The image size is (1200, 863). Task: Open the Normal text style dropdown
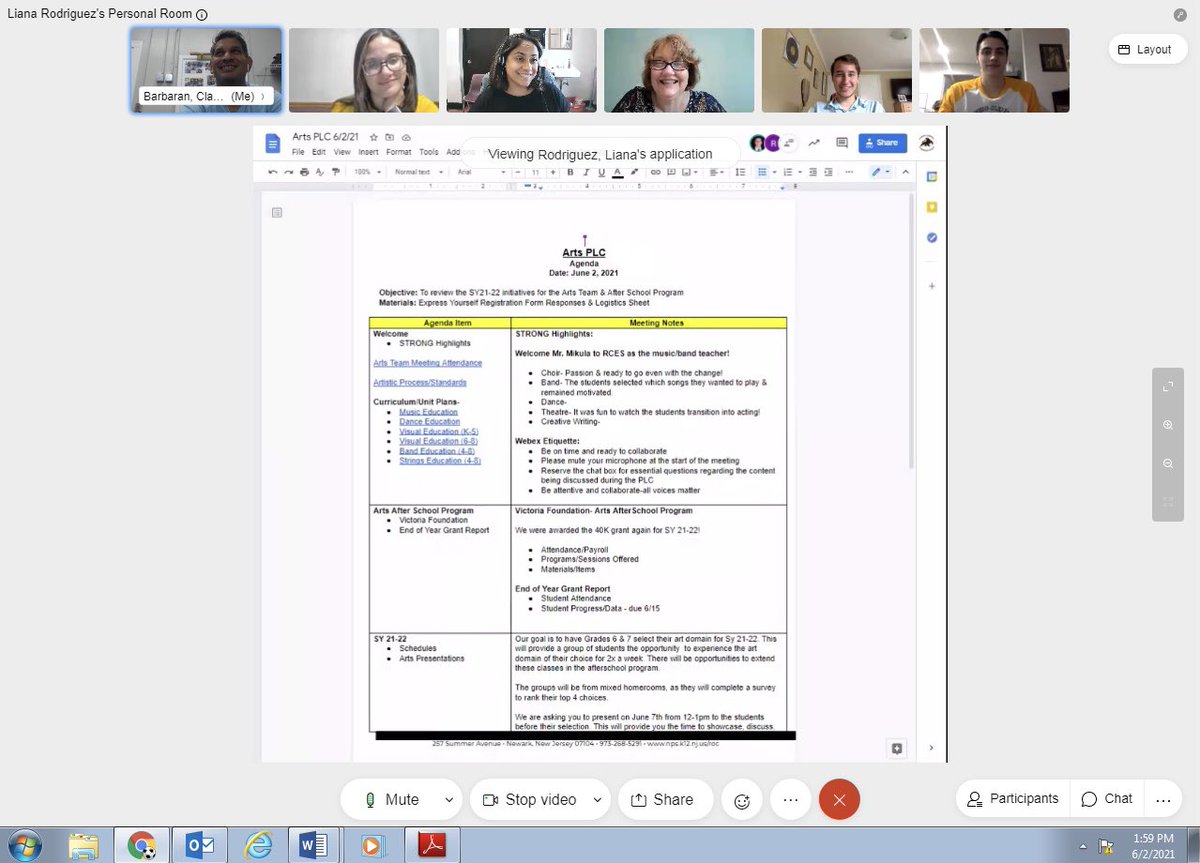[x=418, y=172]
